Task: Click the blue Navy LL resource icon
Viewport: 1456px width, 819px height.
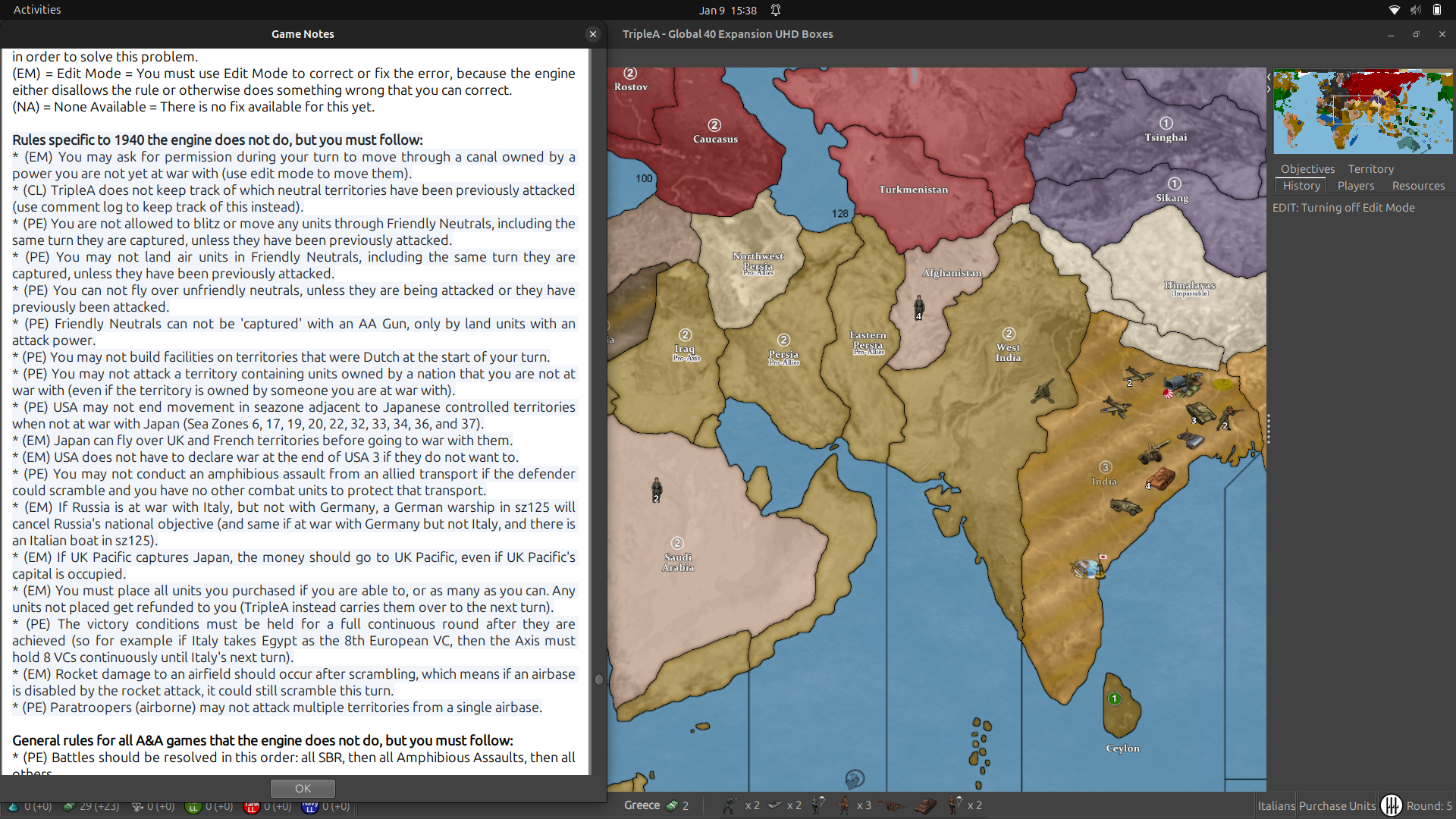Action: pos(310,808)
